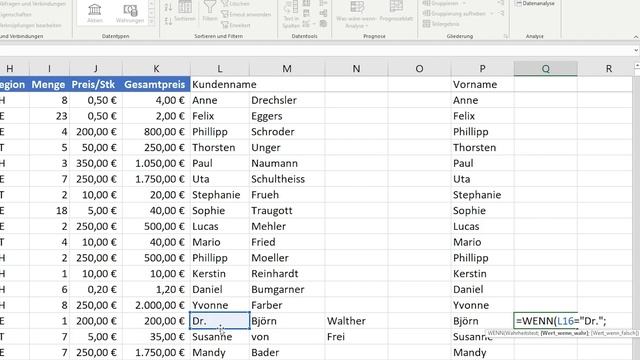Select the cell containing Farber
The width and height of the screenshot is (640, 360).
tap(287, 305)
